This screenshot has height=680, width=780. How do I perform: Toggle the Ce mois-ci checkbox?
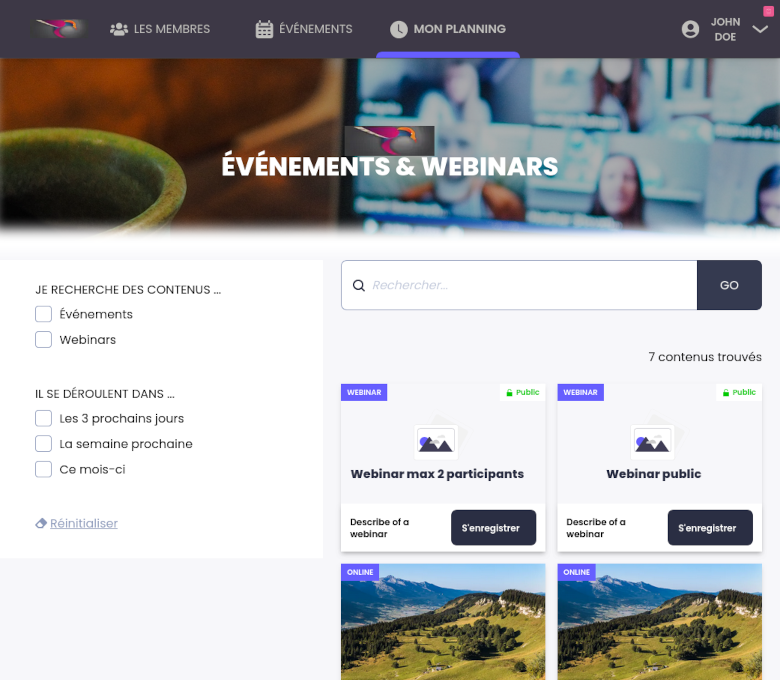point(43,469)
